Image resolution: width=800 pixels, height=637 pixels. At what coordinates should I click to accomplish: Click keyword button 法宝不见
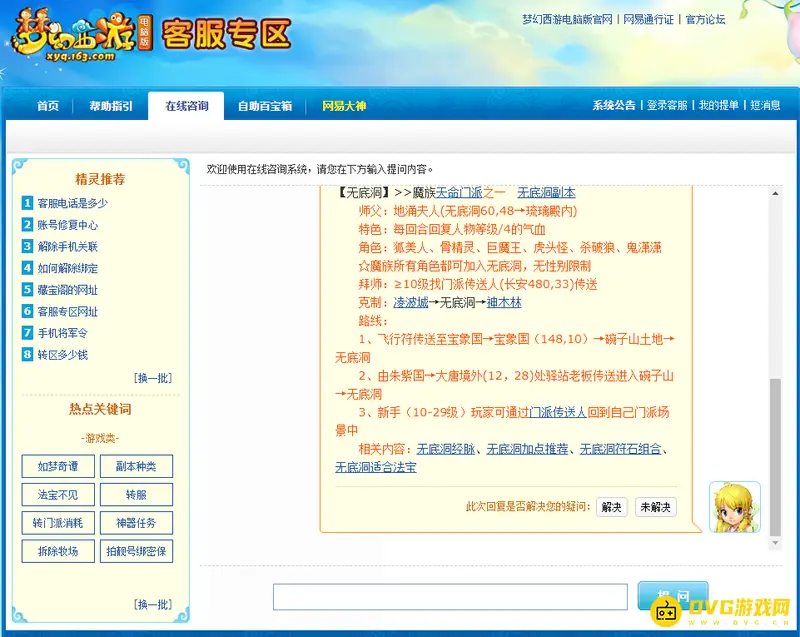click(x=58, y=495)
